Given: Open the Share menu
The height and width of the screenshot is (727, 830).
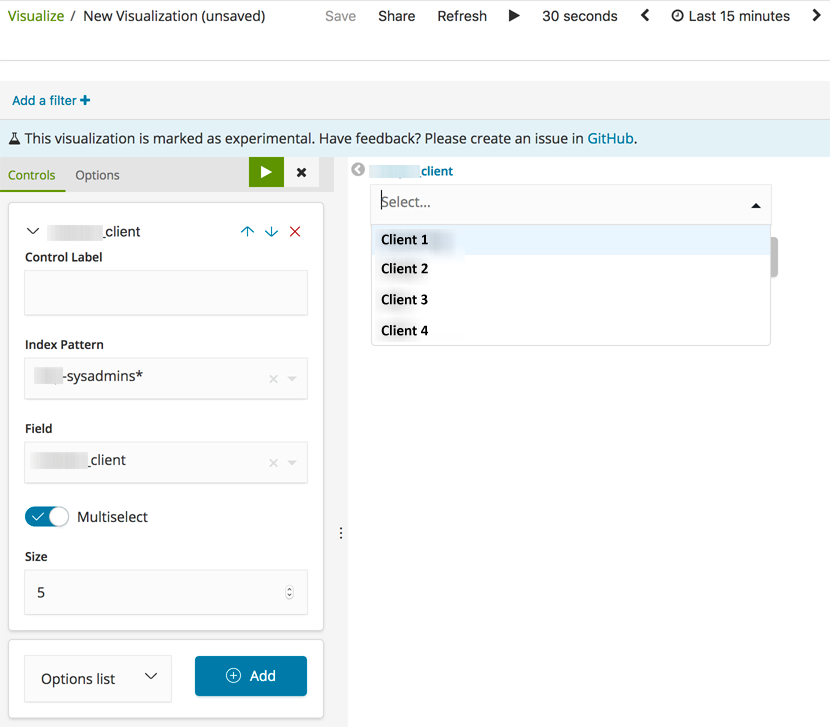Looking at the screenshot, I should point(396,16).
